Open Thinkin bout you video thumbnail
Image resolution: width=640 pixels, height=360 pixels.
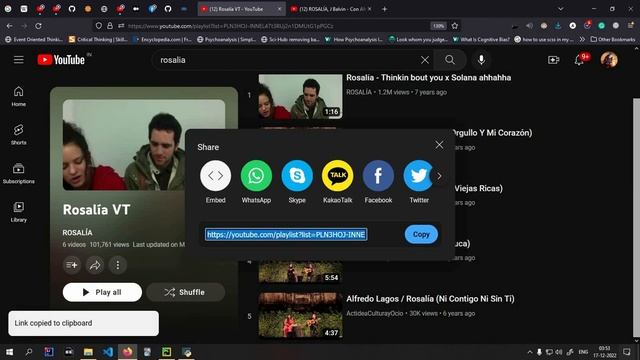tap(300, 96)
